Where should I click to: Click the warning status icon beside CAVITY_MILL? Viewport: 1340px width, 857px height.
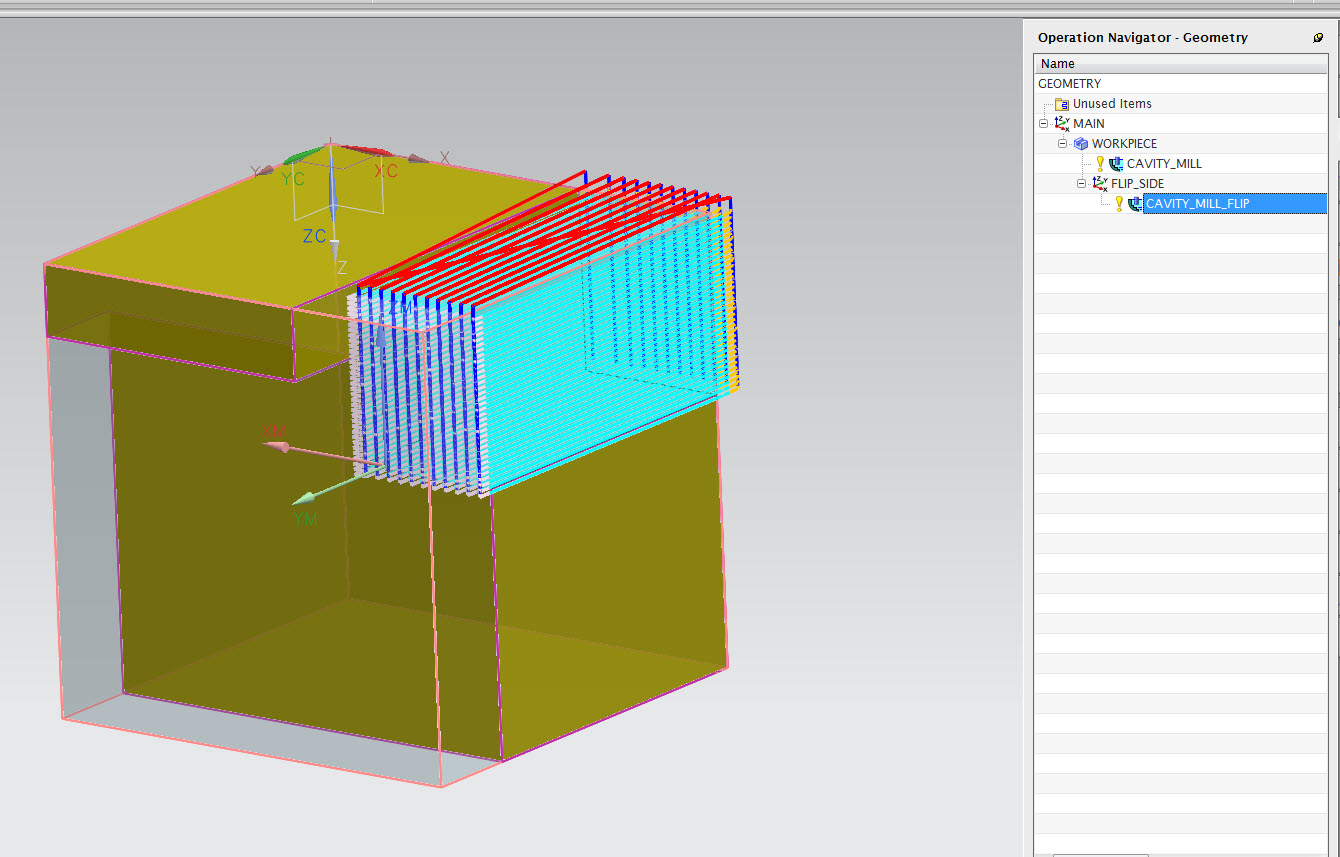1100,163
